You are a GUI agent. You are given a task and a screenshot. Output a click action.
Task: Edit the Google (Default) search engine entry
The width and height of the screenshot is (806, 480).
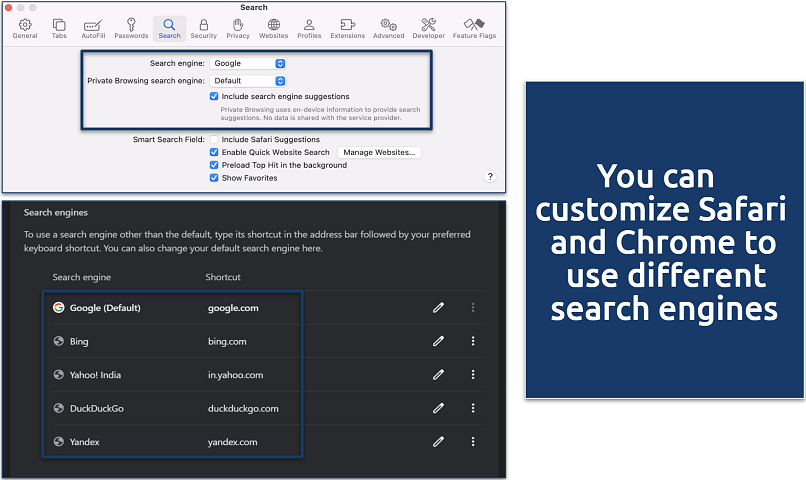click(x=438, y=308)
